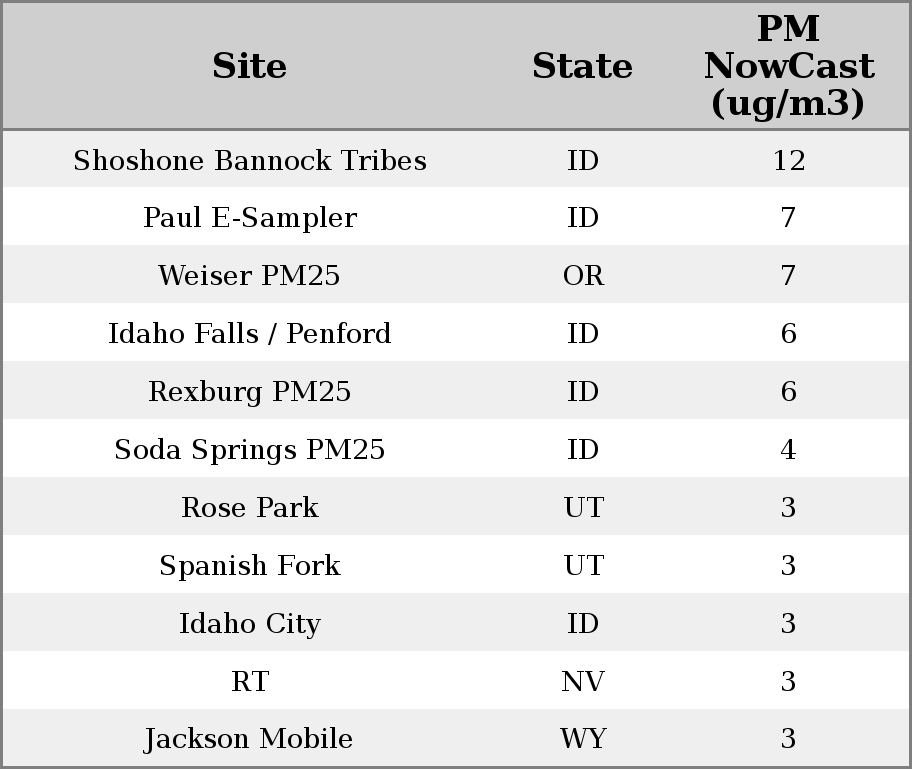Select the PM NowCast value 12
The image size is (912, 769).
[x=788, y=161]
